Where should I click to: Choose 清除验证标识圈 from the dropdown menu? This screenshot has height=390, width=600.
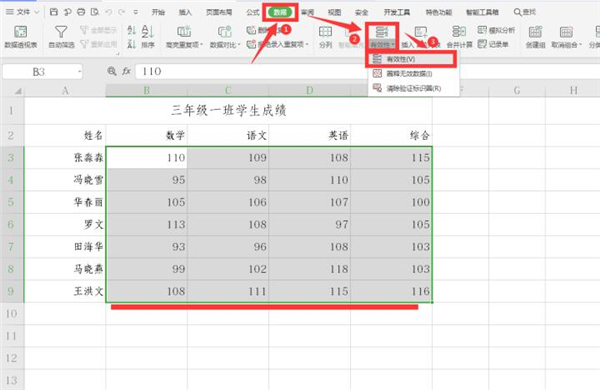[x=413, y=88]
